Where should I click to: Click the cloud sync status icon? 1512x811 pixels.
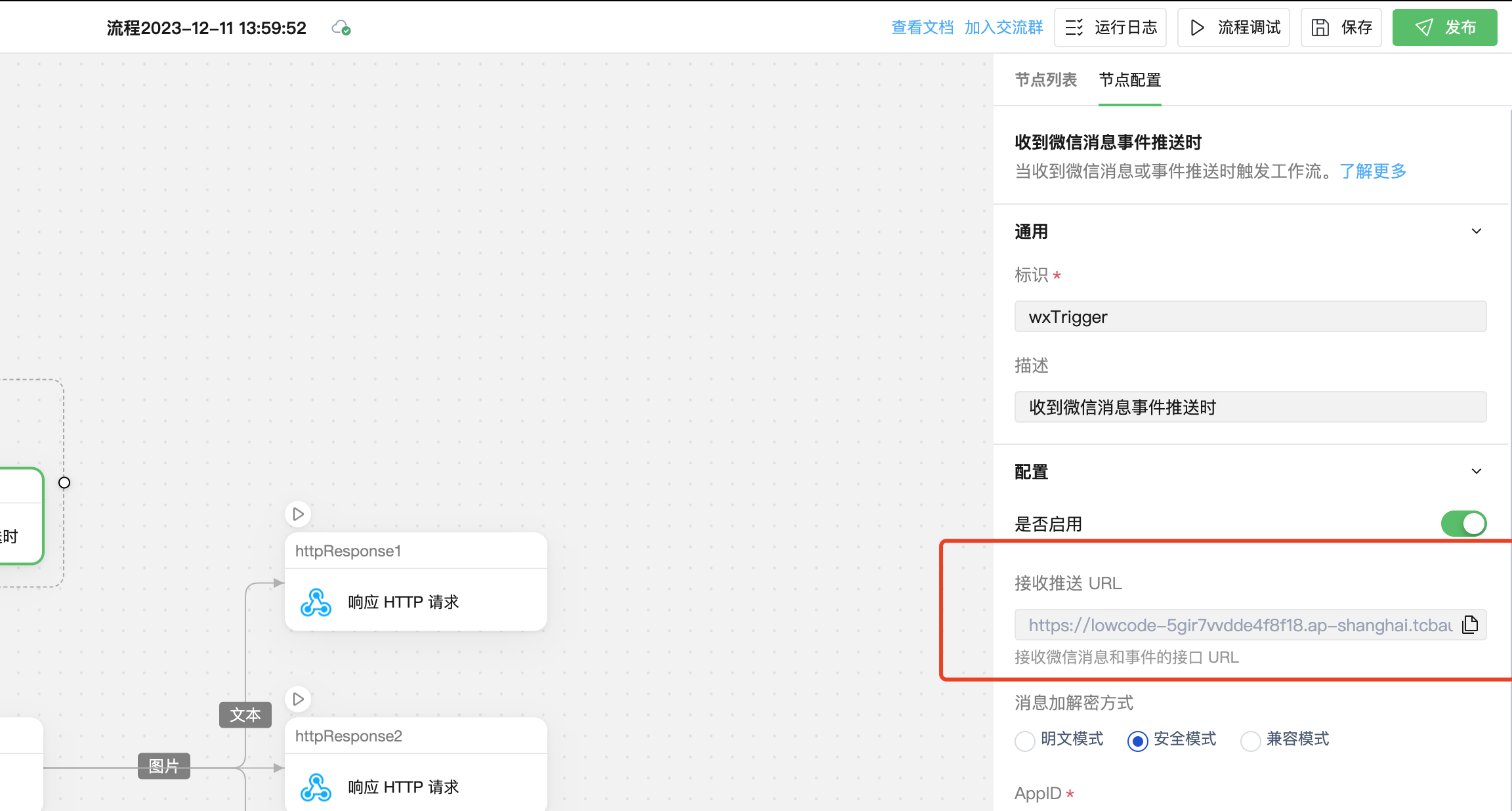pyautogui.click(x=341, y=28)
